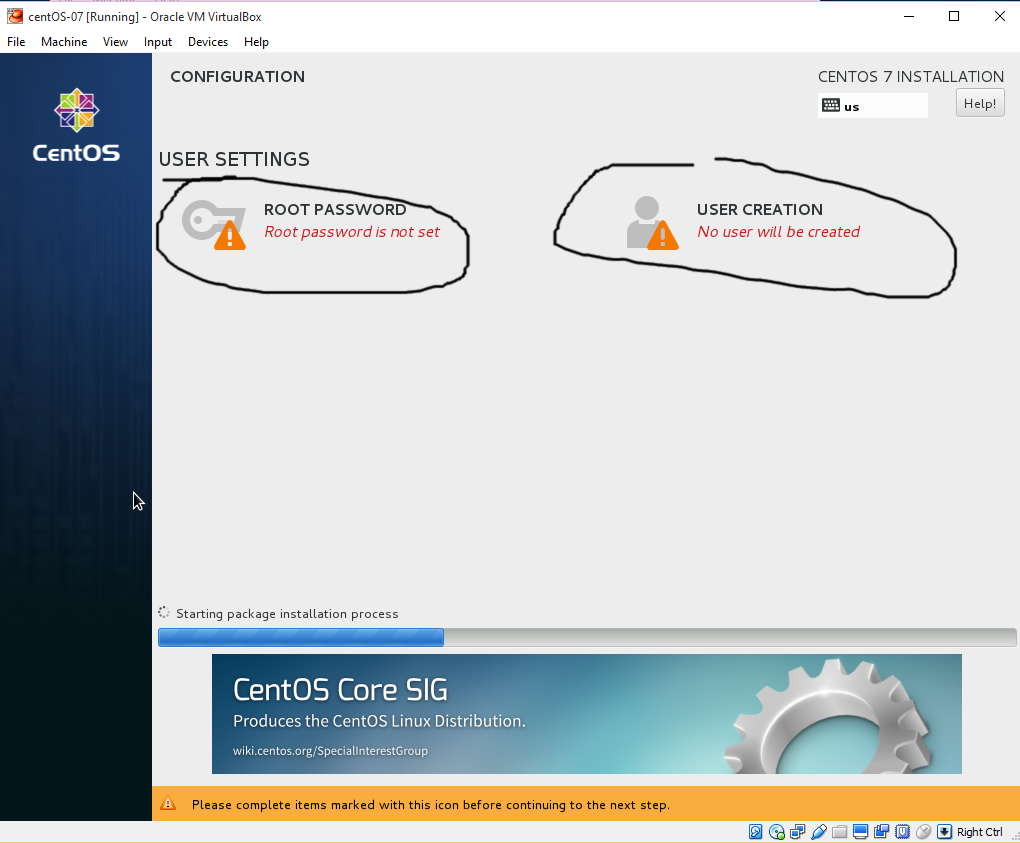The height and width of the screenshot is (843, 1020).
Task: Click the CONFIGURATION heading
Action: [x=237, y=77]
